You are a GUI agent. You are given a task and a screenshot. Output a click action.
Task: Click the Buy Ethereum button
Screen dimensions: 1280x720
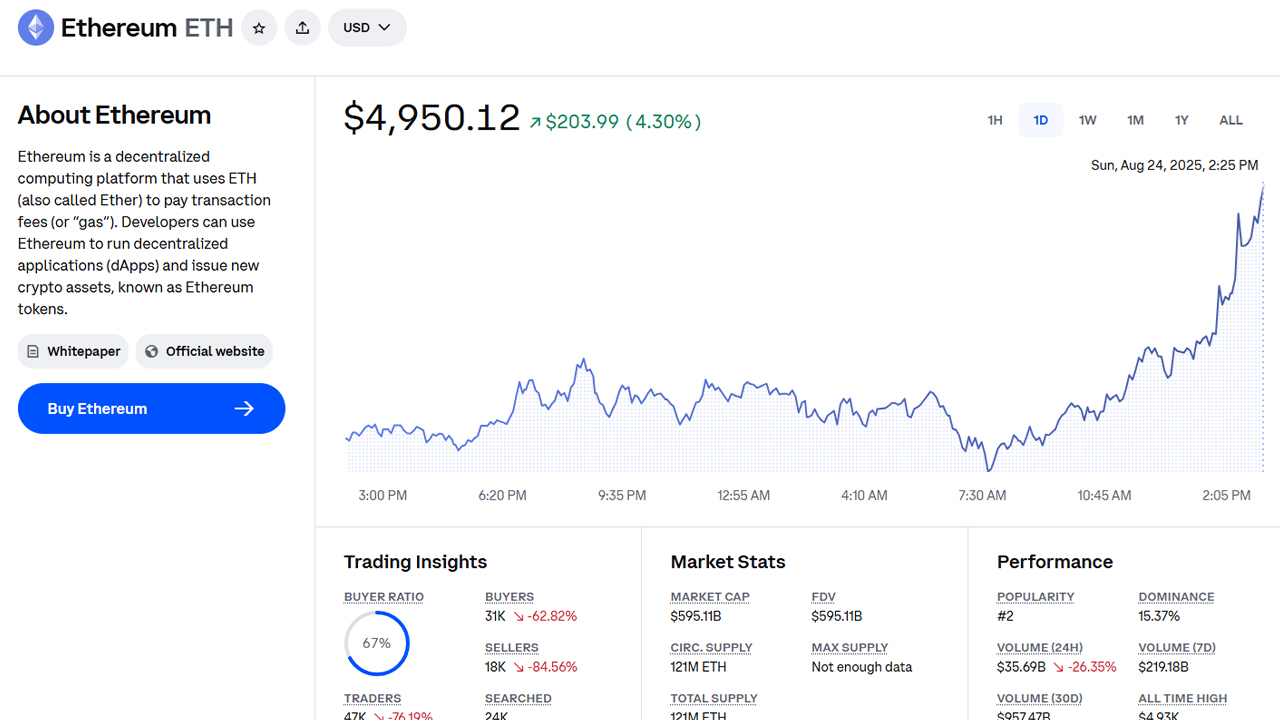pos(152,408)
